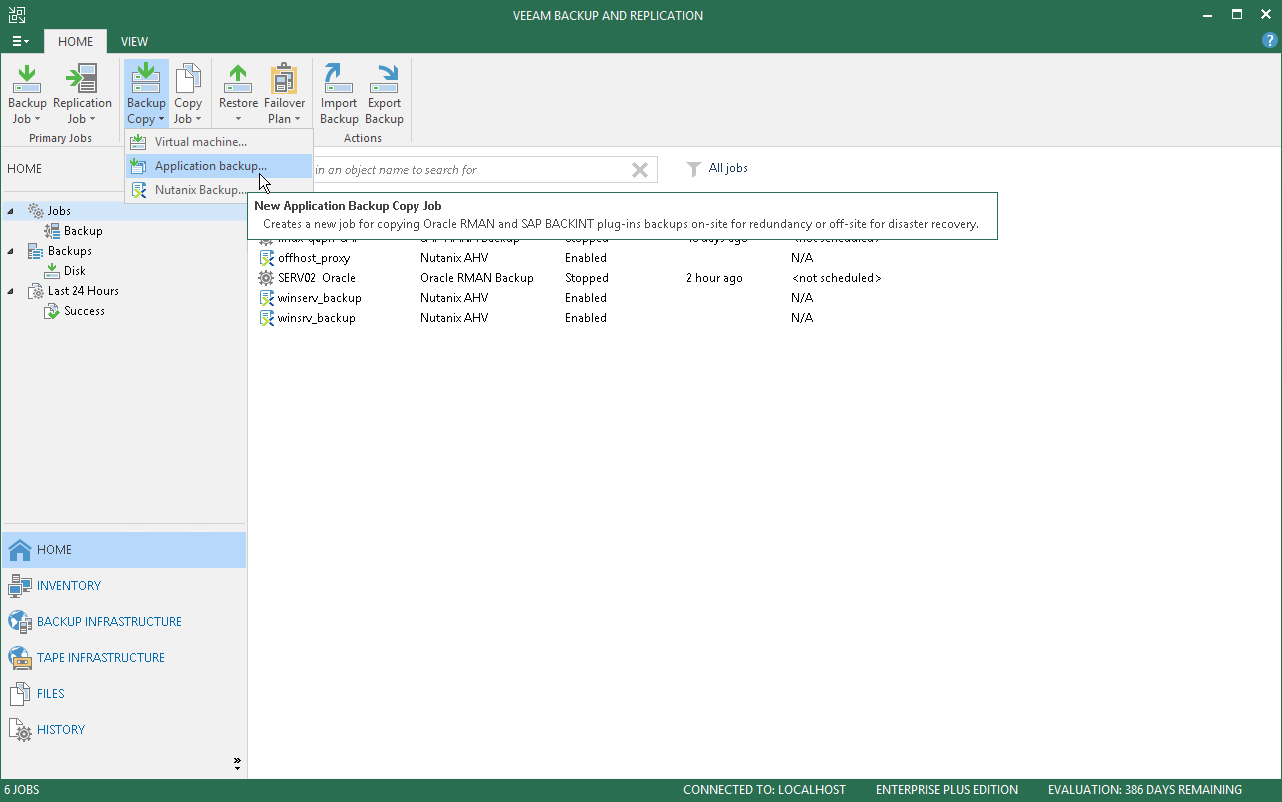Screen dimensions: 1282x802
Task: Open the Replication Job ribbon button
Action: [x=82, y=94]
